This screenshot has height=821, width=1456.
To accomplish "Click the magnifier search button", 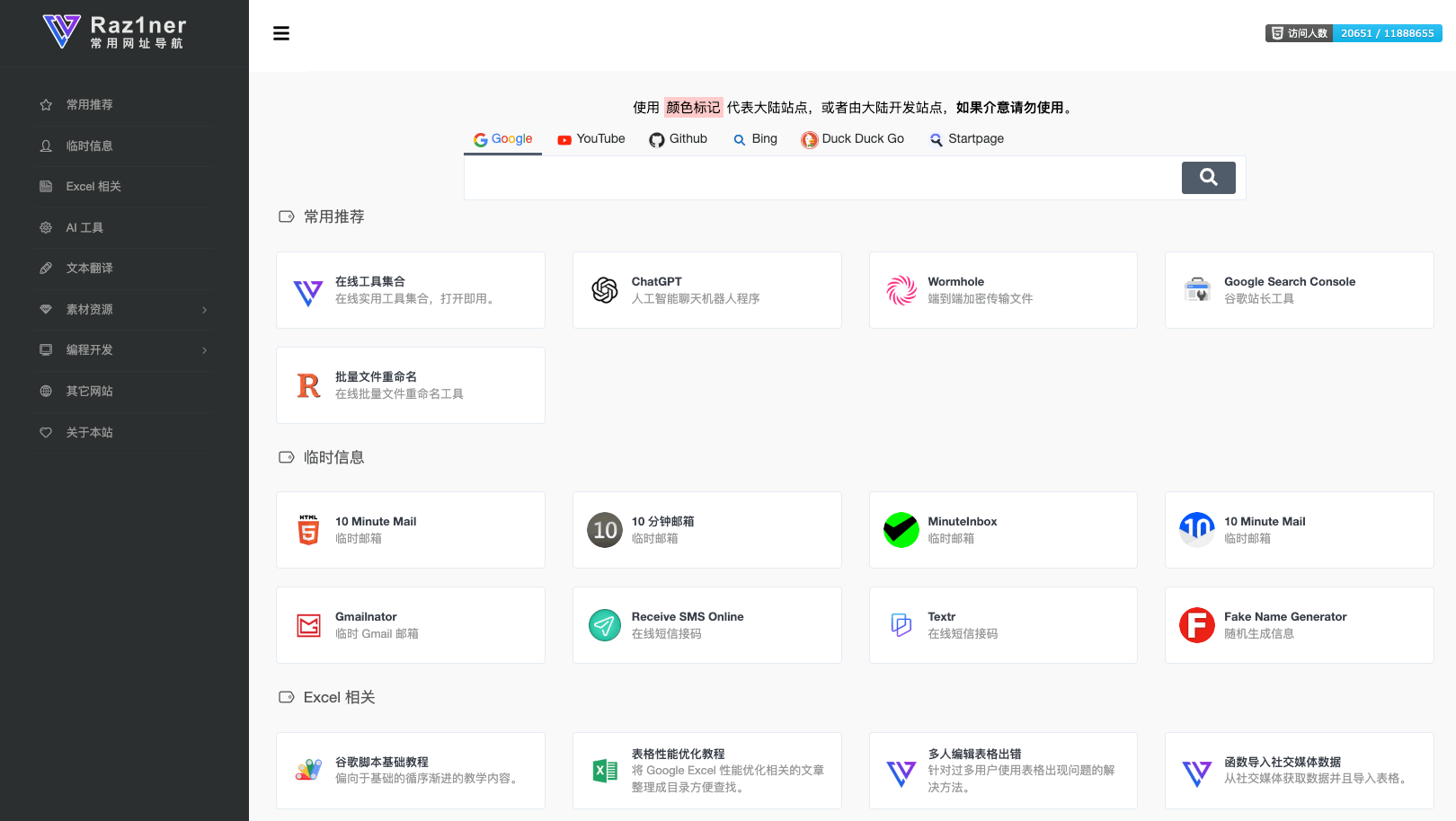I will point(1208,178).
